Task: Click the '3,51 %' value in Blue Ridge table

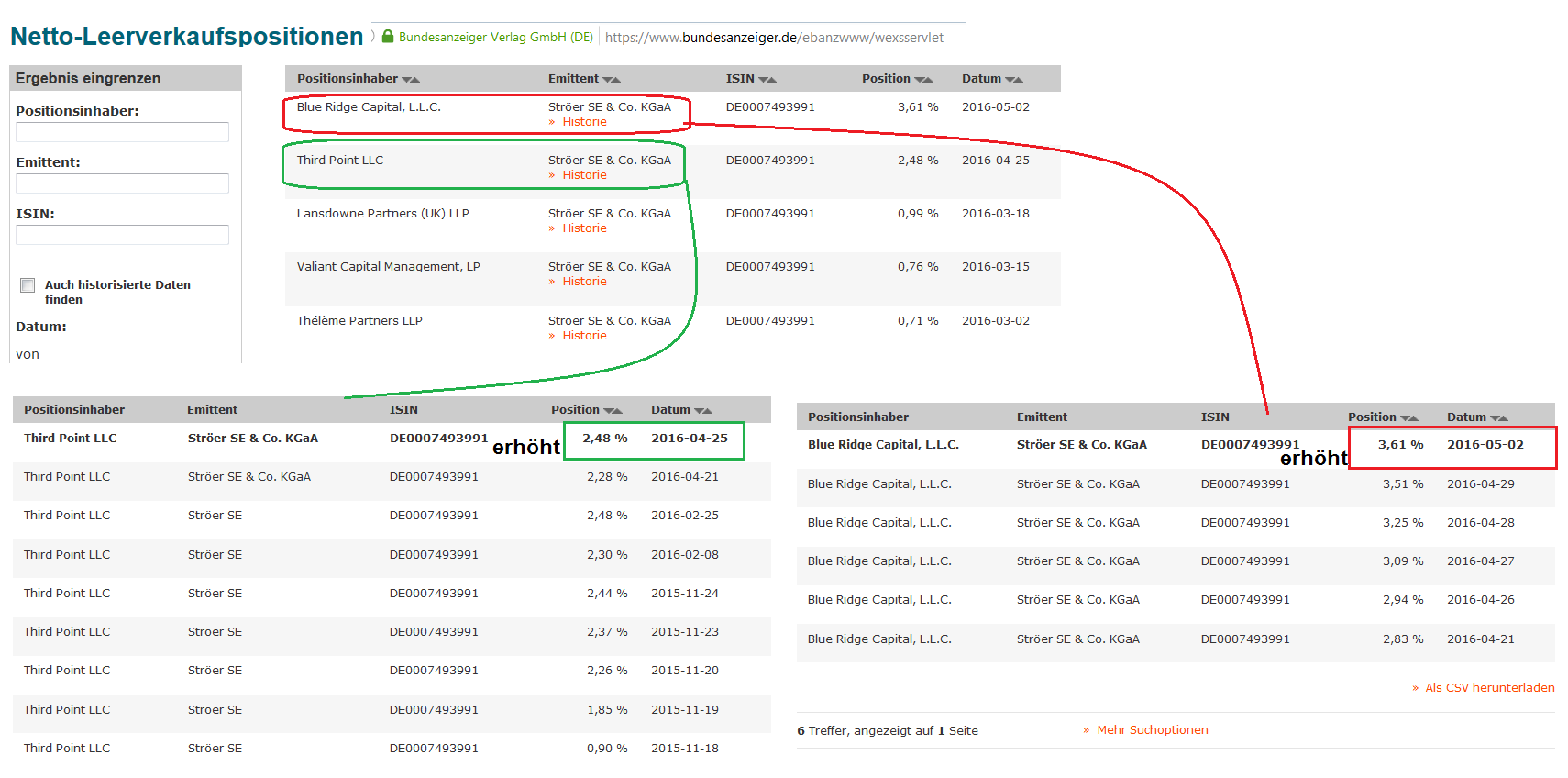Action: click(1403, 484)
